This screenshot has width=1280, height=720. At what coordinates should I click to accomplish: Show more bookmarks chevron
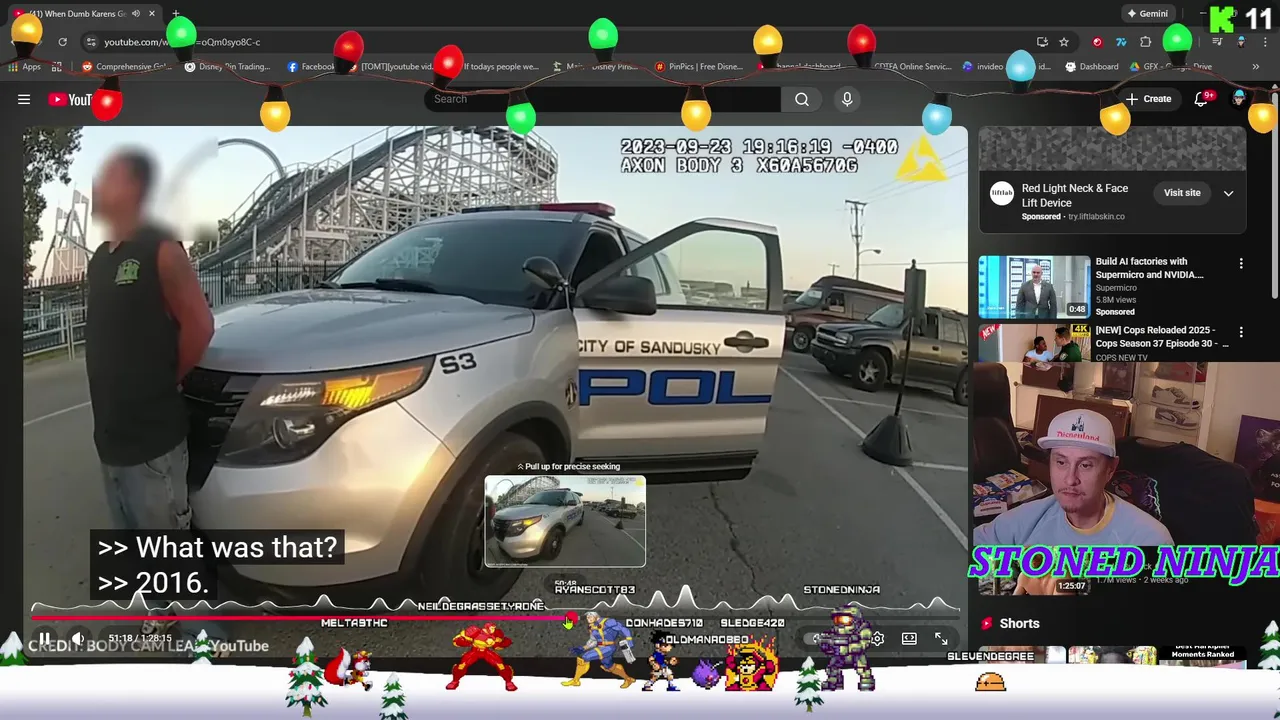pos(1255,67)
